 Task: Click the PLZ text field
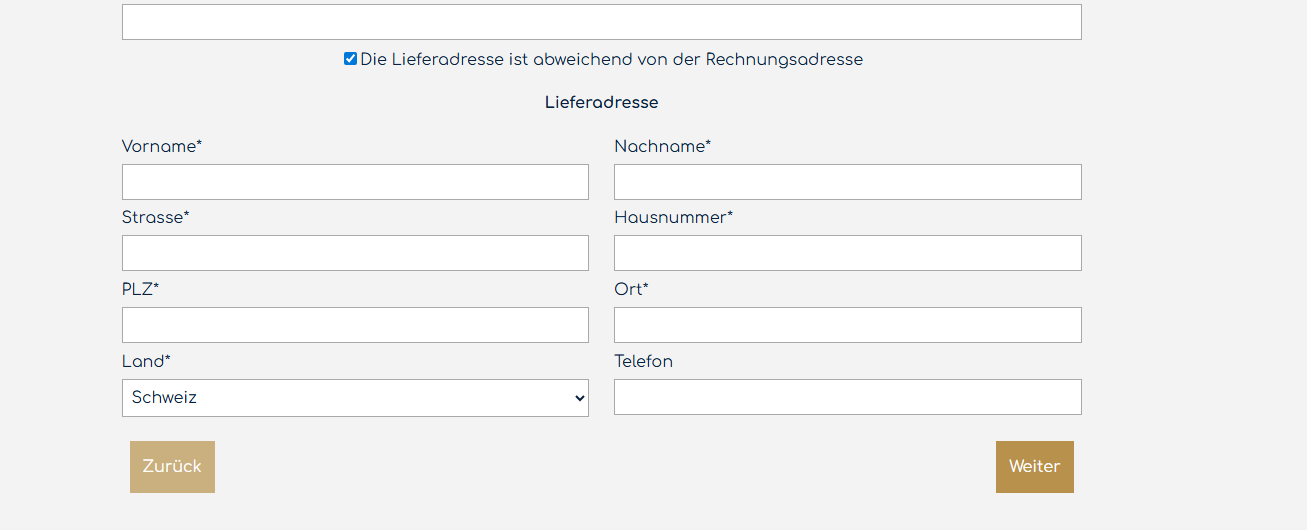pyautogui.click(x=355, y=325)
